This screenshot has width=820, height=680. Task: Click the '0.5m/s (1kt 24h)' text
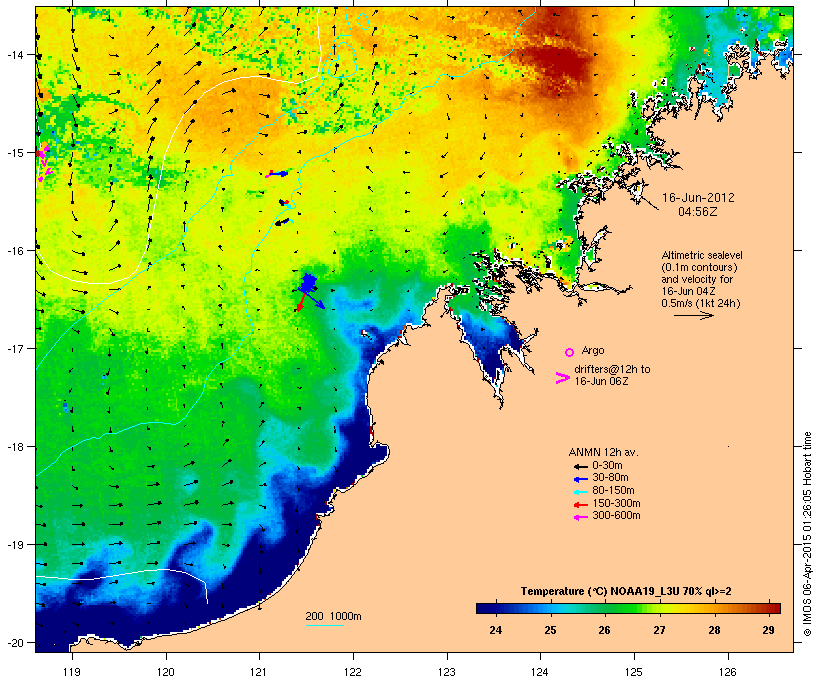701,303
